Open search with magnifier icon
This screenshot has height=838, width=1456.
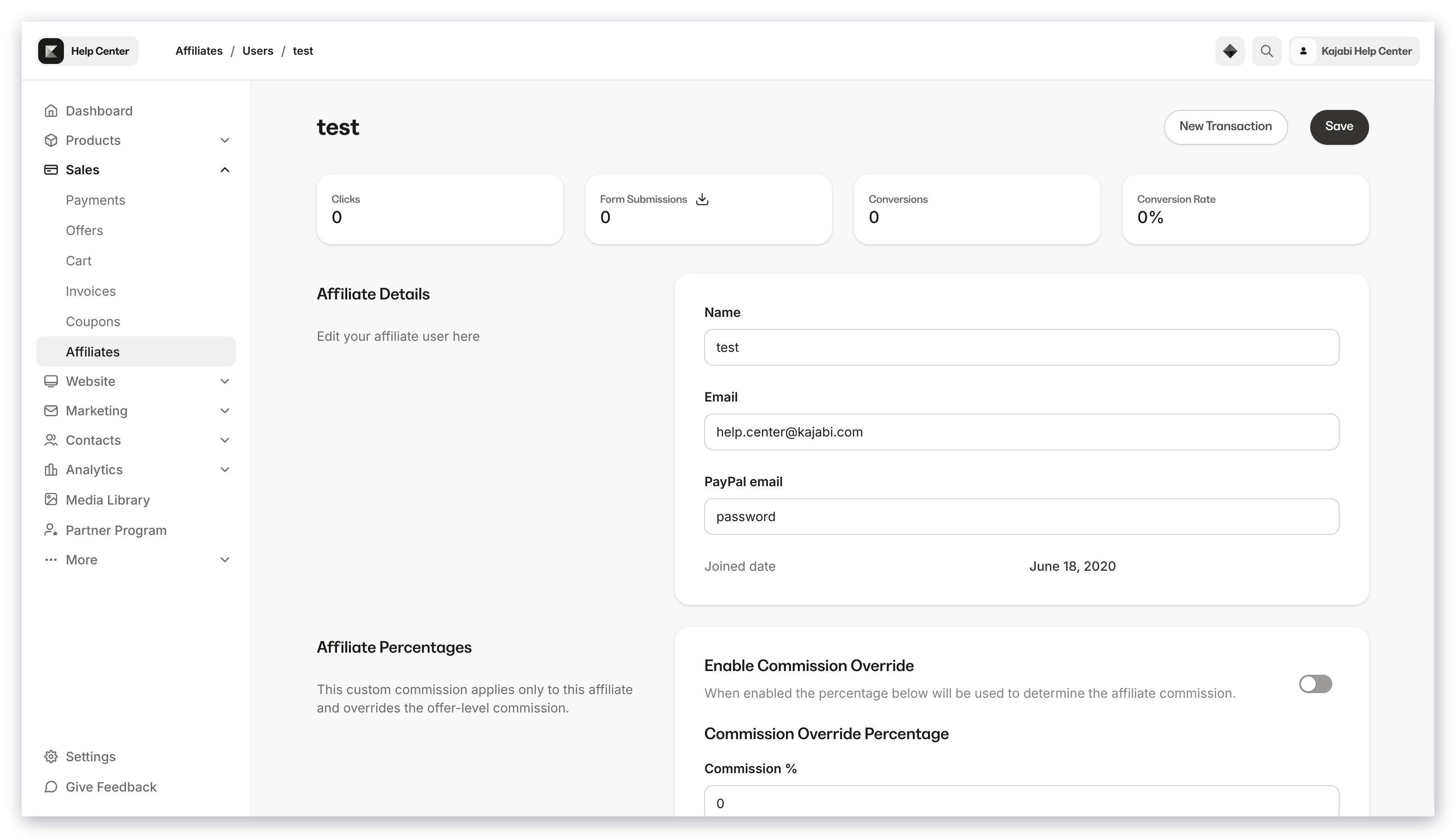click(1266, 51)
